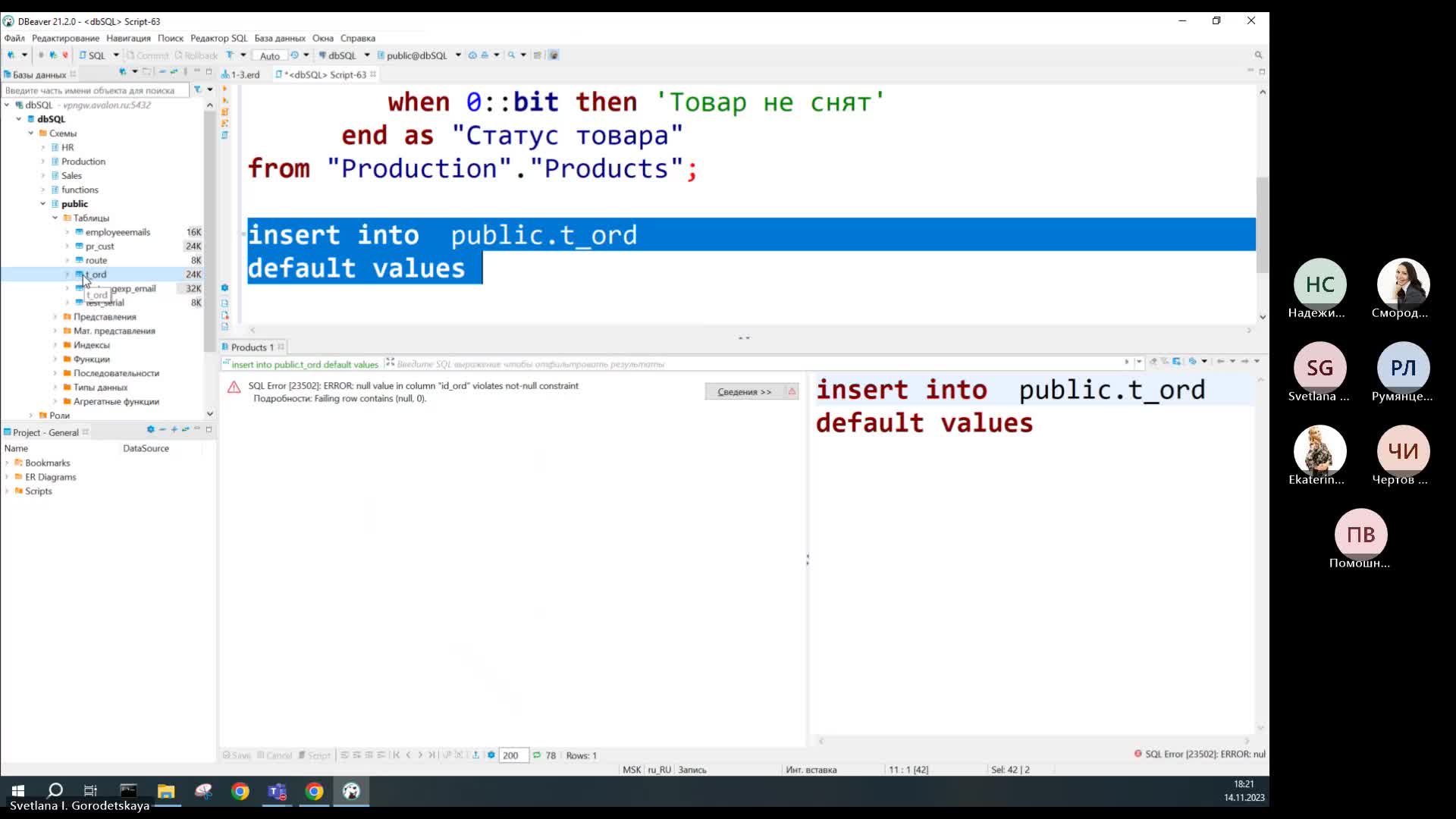The width and height of the screenshot is (1456, 819).
Task: Click the Сведения >> button
Action: 744,392
